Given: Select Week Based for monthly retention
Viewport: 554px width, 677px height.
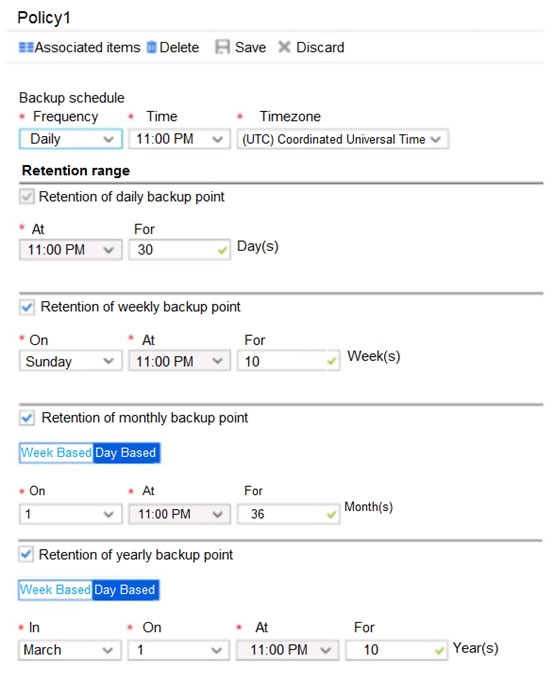Looking at the screenshot, I should pos(56,452).
